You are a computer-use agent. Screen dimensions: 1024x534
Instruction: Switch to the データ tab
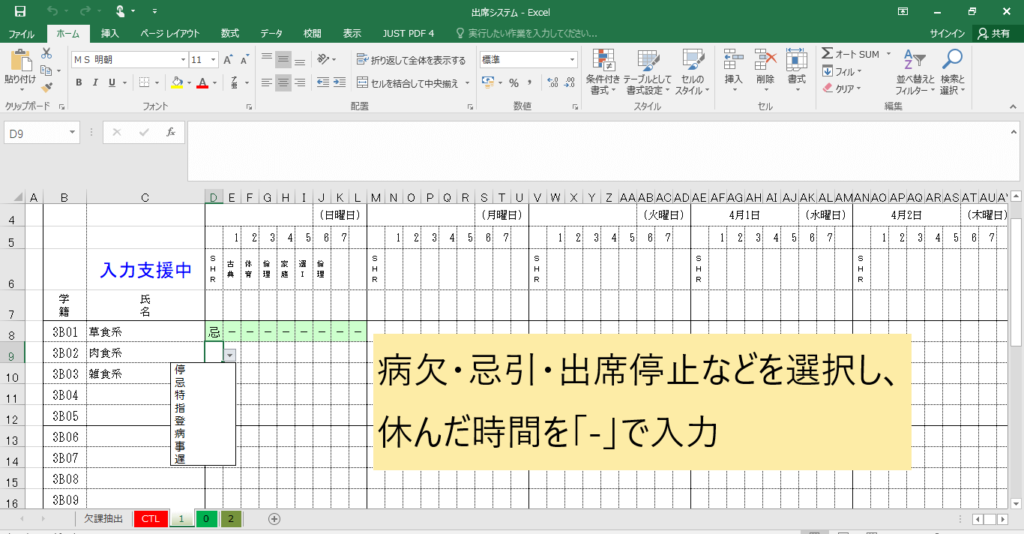tap(271, 33)
